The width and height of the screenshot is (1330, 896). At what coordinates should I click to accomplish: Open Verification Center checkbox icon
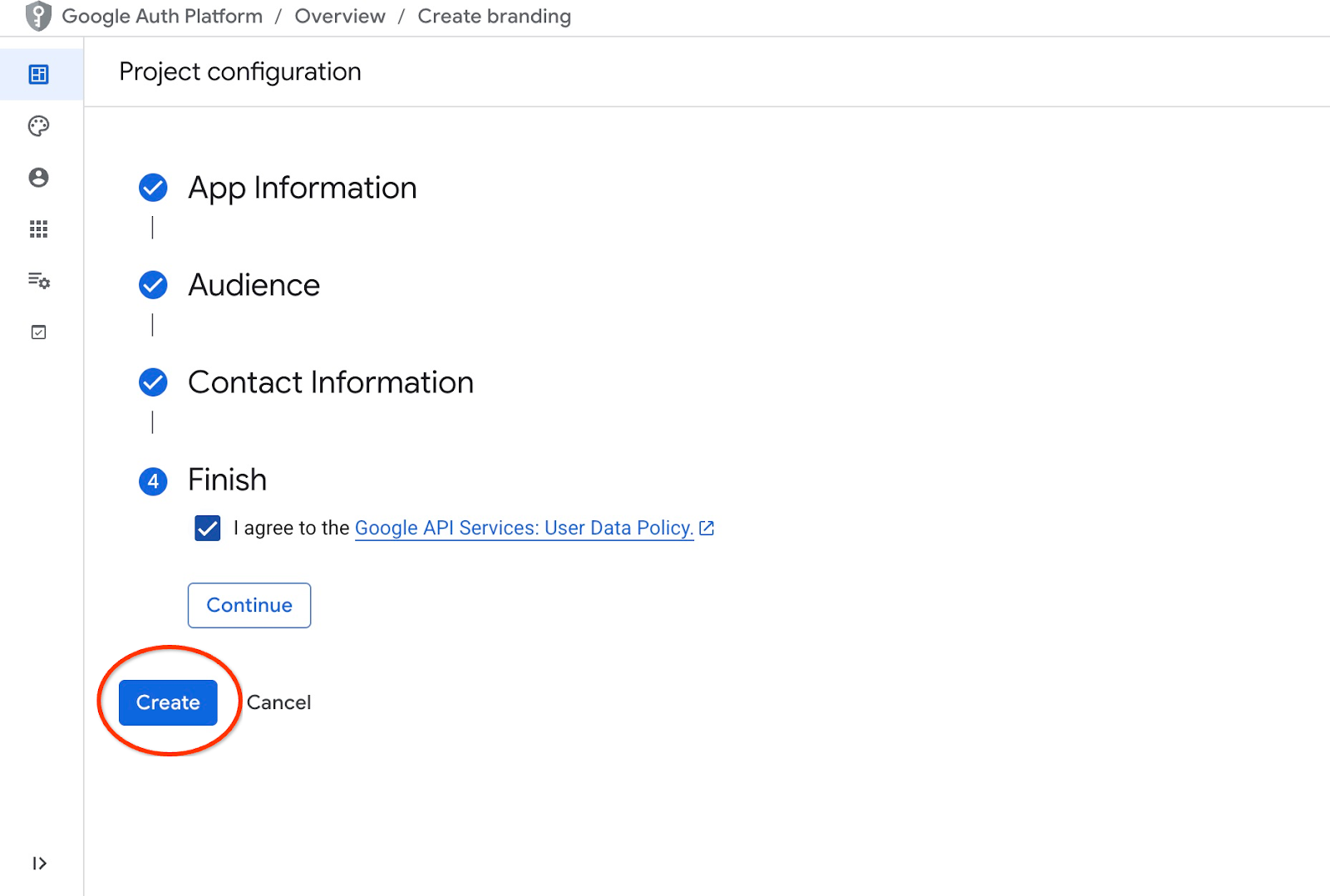tap(39, 332)
